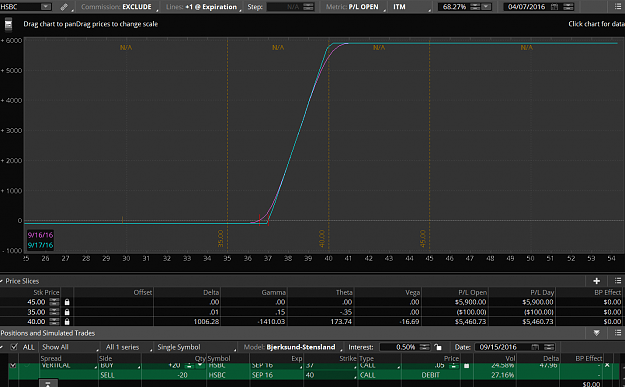Open the Model Bjerksund-Stensland dropdown

[293, 347]
